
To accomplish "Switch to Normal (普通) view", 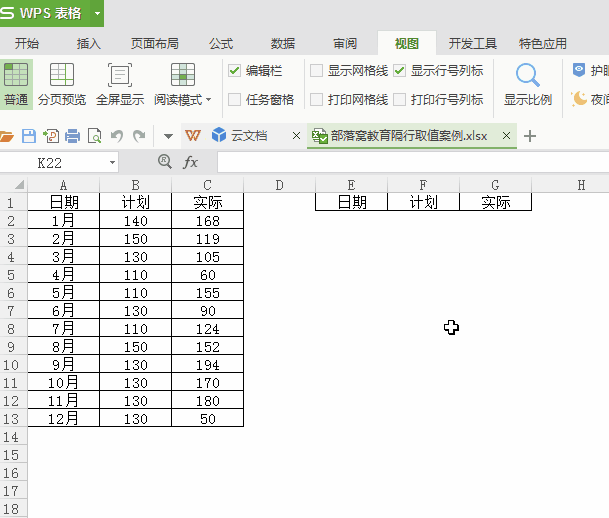I will [x=16, y=84].
